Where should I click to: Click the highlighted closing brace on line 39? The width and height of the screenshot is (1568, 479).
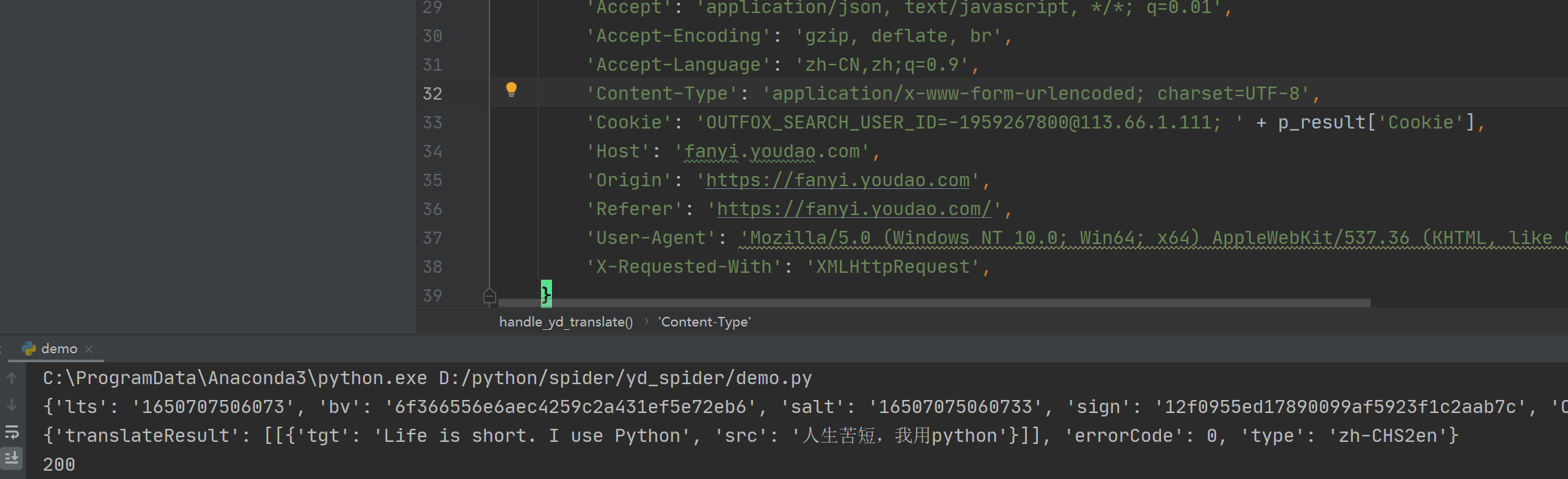(546, 294)
